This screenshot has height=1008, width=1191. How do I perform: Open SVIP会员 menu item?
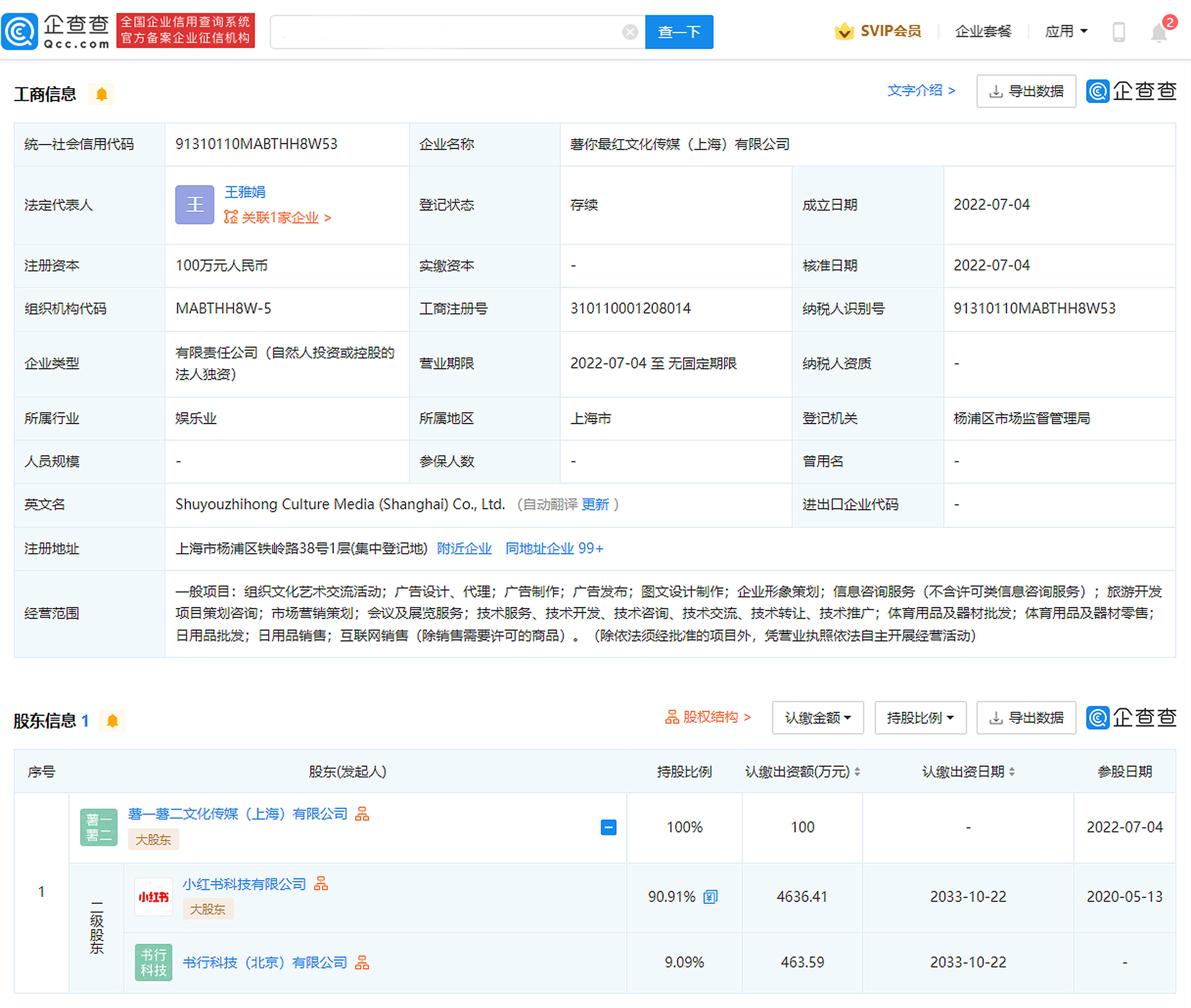890,31
